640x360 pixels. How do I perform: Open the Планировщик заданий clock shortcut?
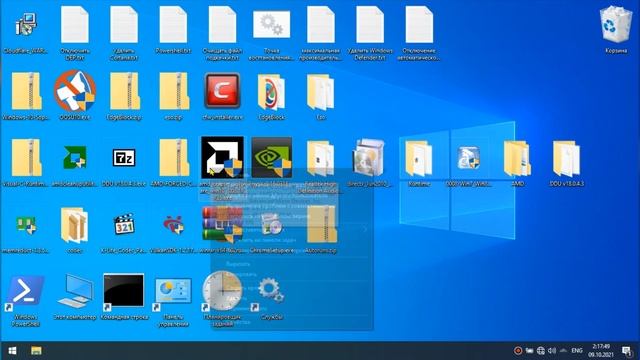222,291
